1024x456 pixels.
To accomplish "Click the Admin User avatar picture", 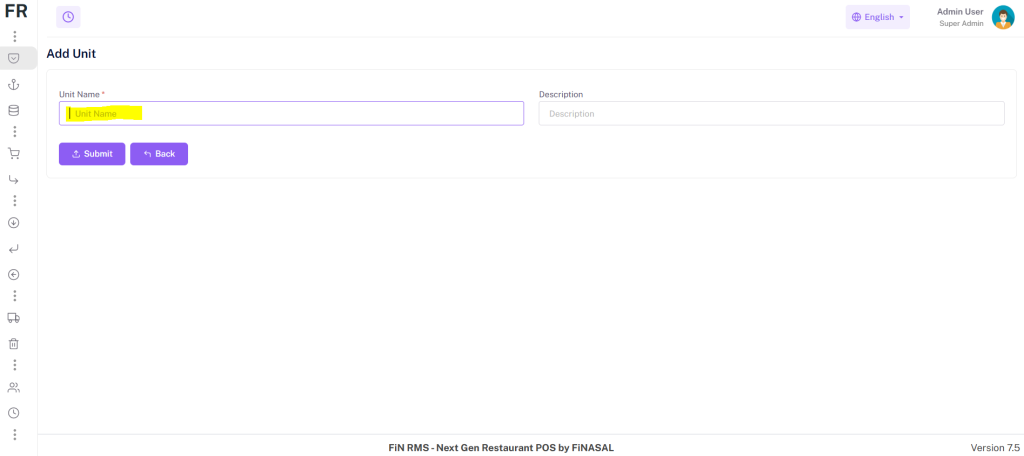I will (1003, 18).
